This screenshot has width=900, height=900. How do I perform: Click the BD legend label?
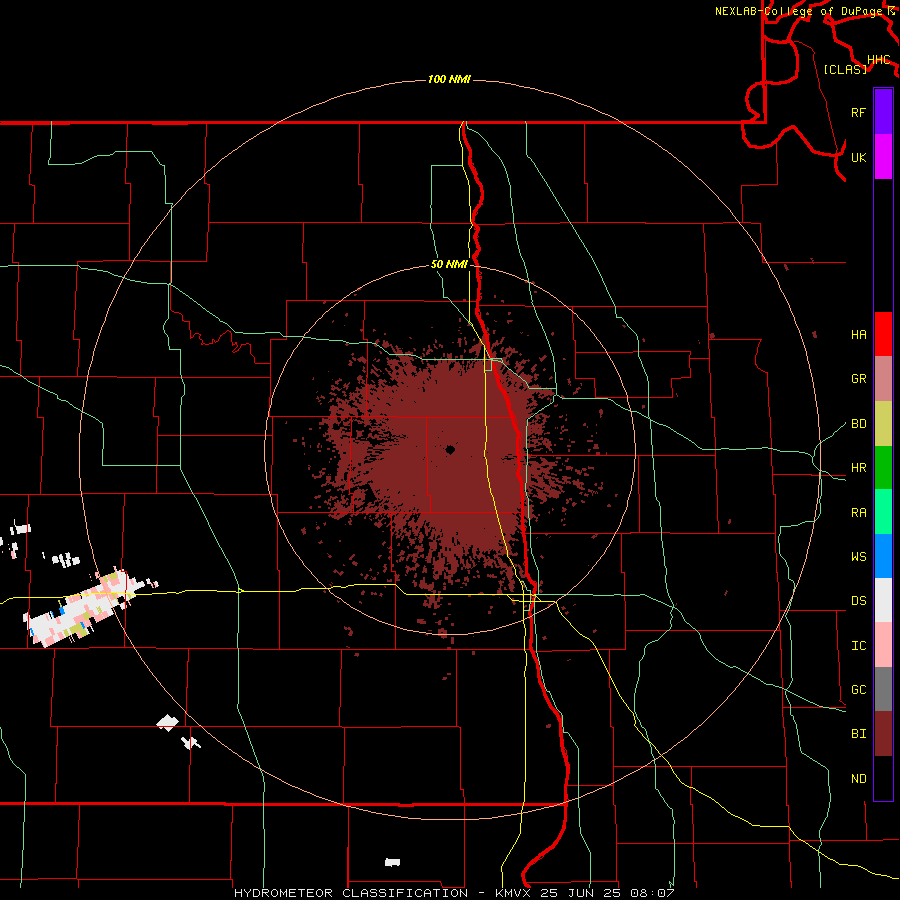[x=858, y=424]
